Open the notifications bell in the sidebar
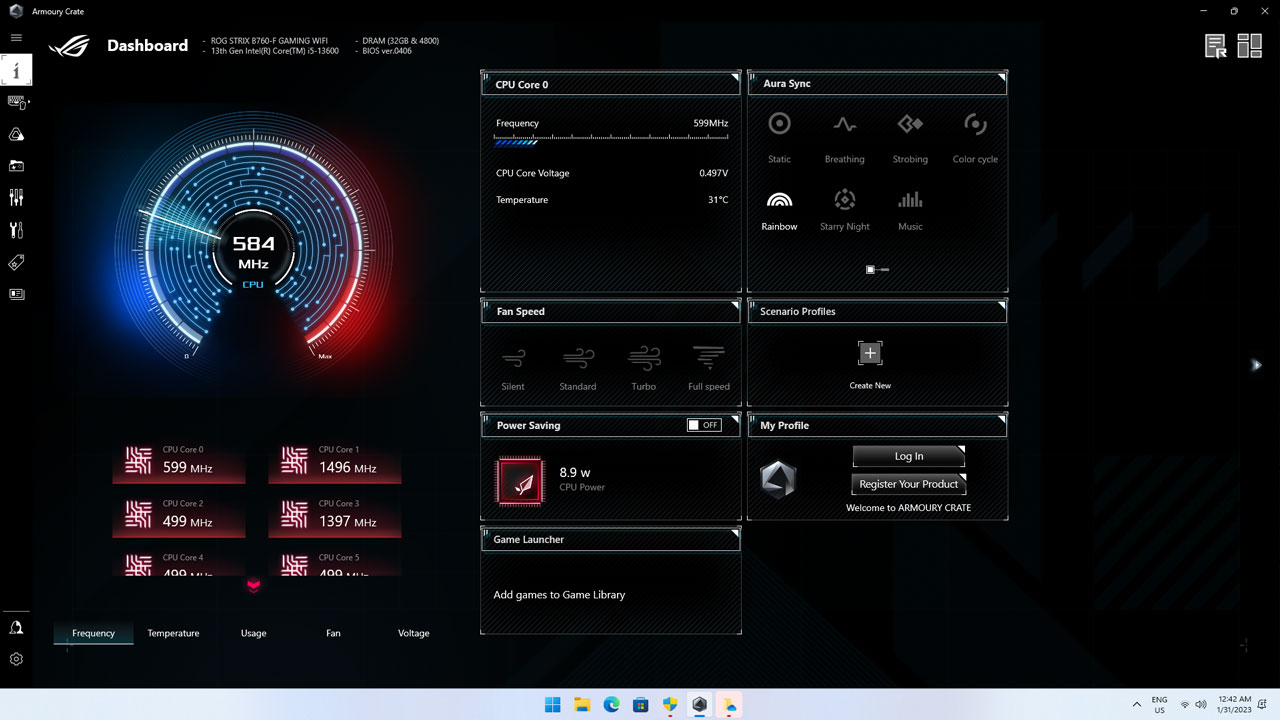The height and width of the screenshot is (720, 1280). coord(16,627)
